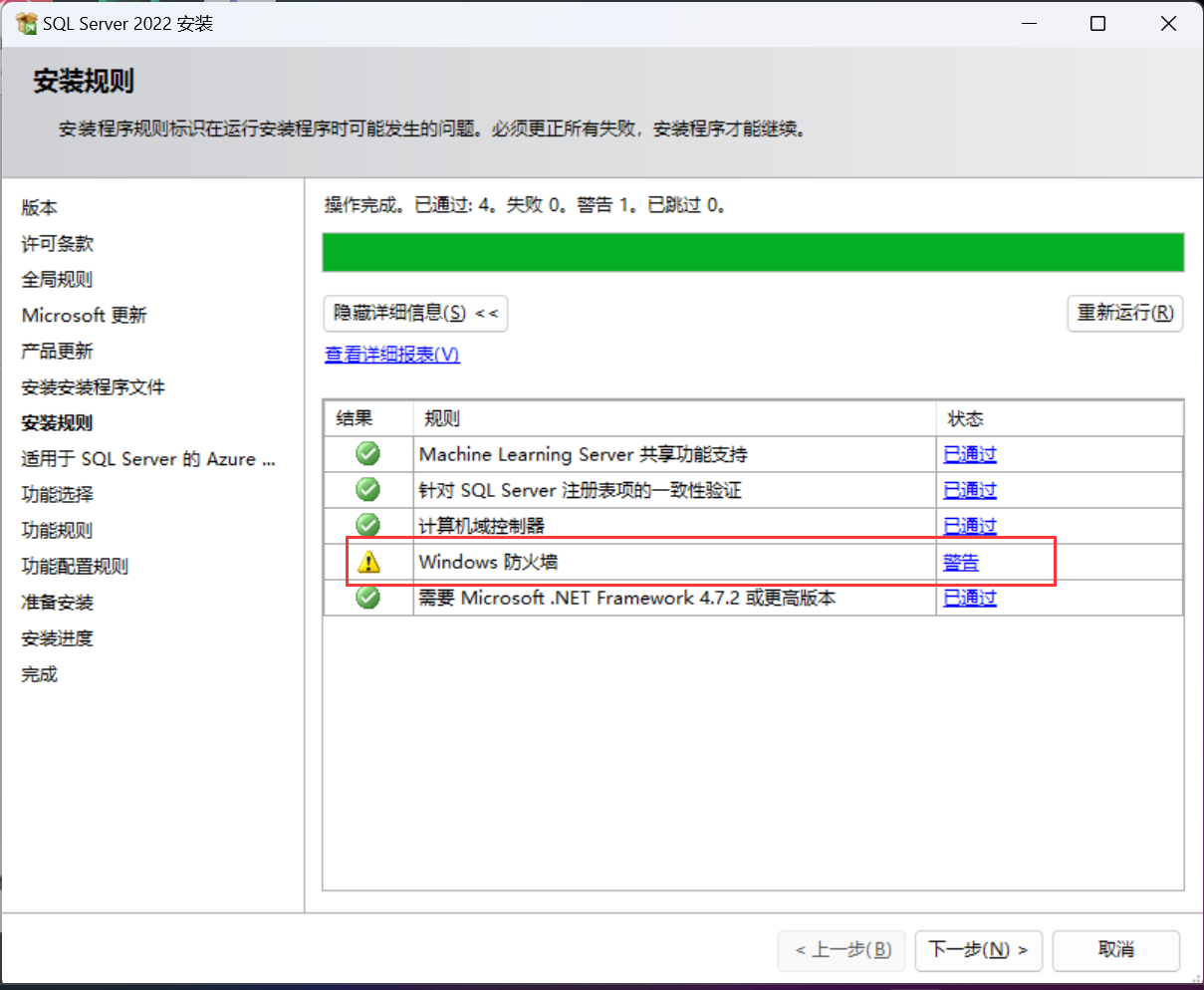Click rule text 需要 Microsoft .NET Framework 4.7.2
1204x990 pixels.
(x=627, y=598)
